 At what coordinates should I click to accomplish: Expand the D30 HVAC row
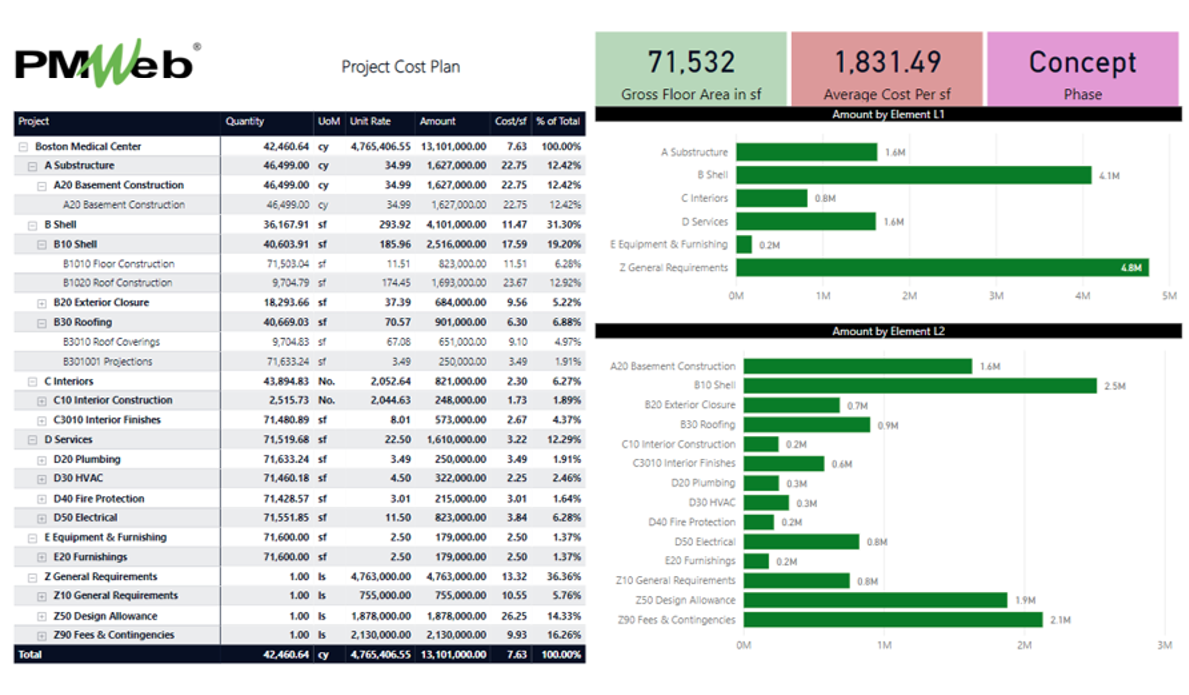[42, 479]
